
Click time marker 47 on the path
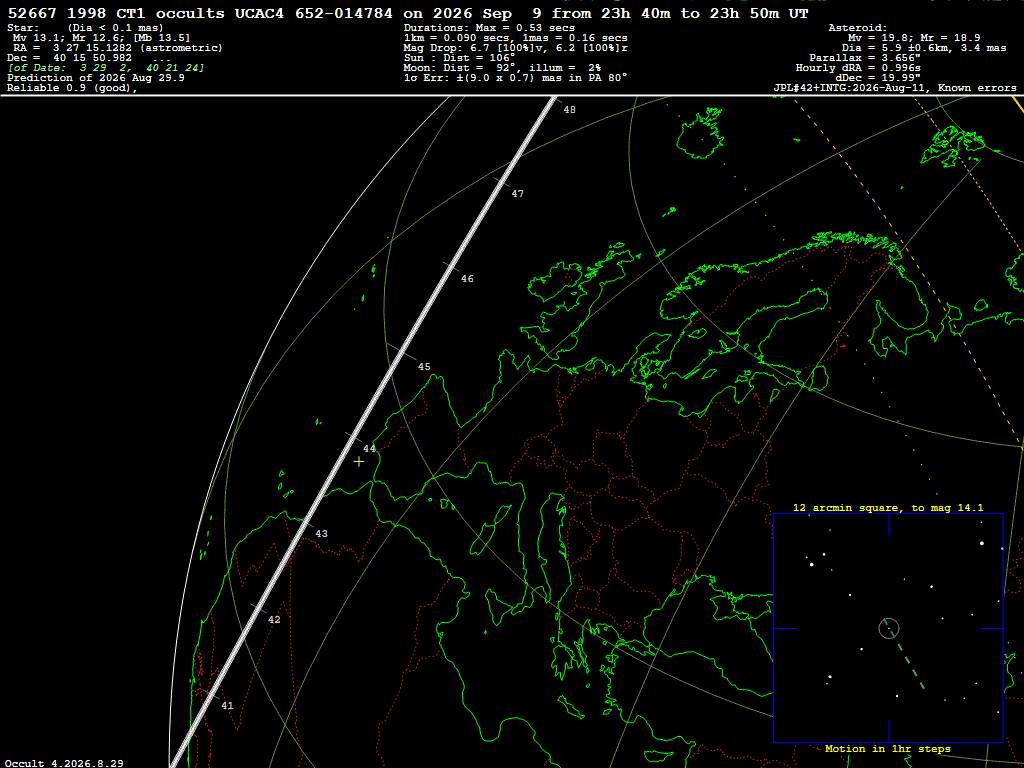pos(518,194)
